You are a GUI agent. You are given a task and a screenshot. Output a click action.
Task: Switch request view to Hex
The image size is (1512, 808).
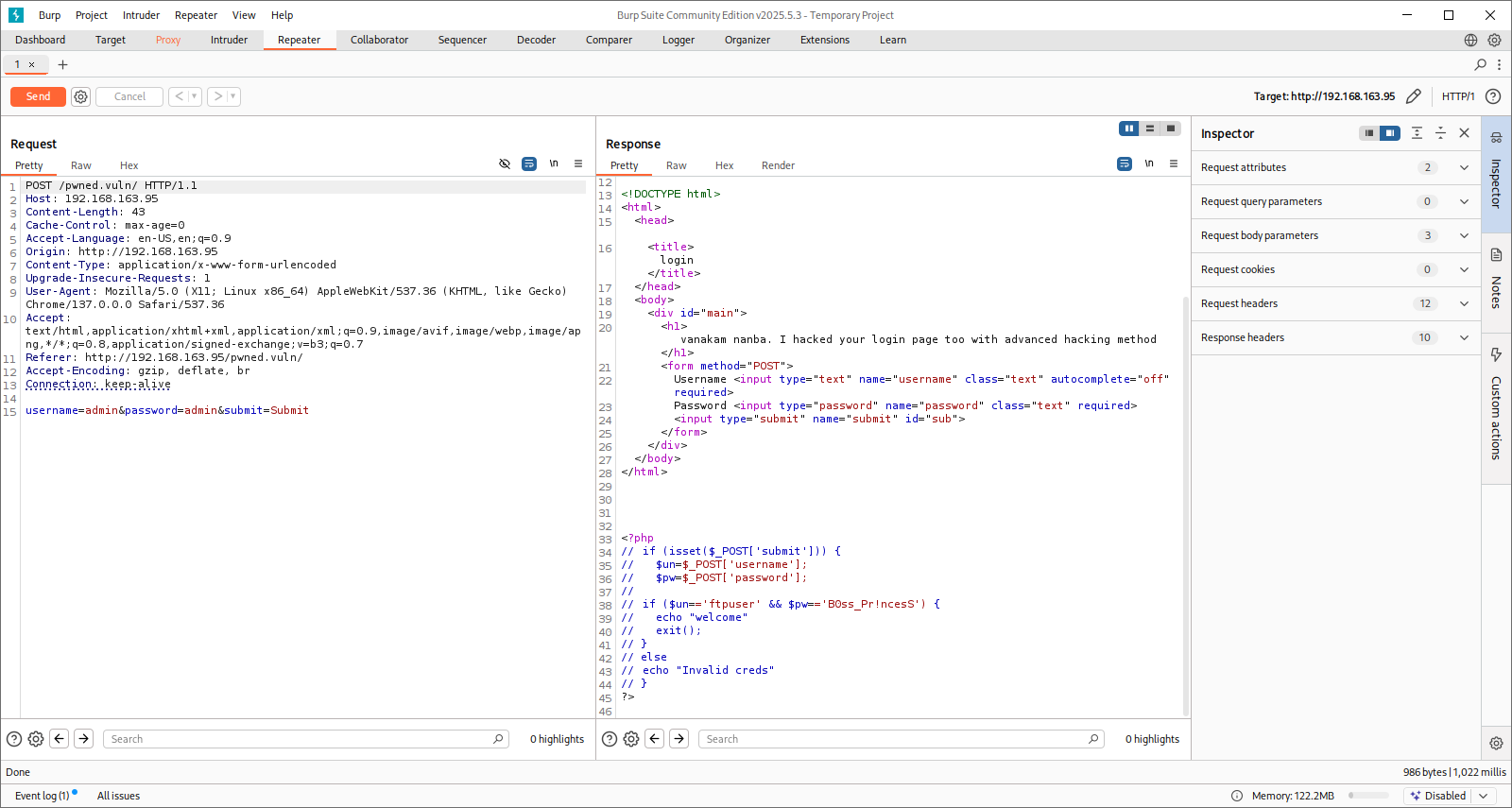(x=129, y=165)
